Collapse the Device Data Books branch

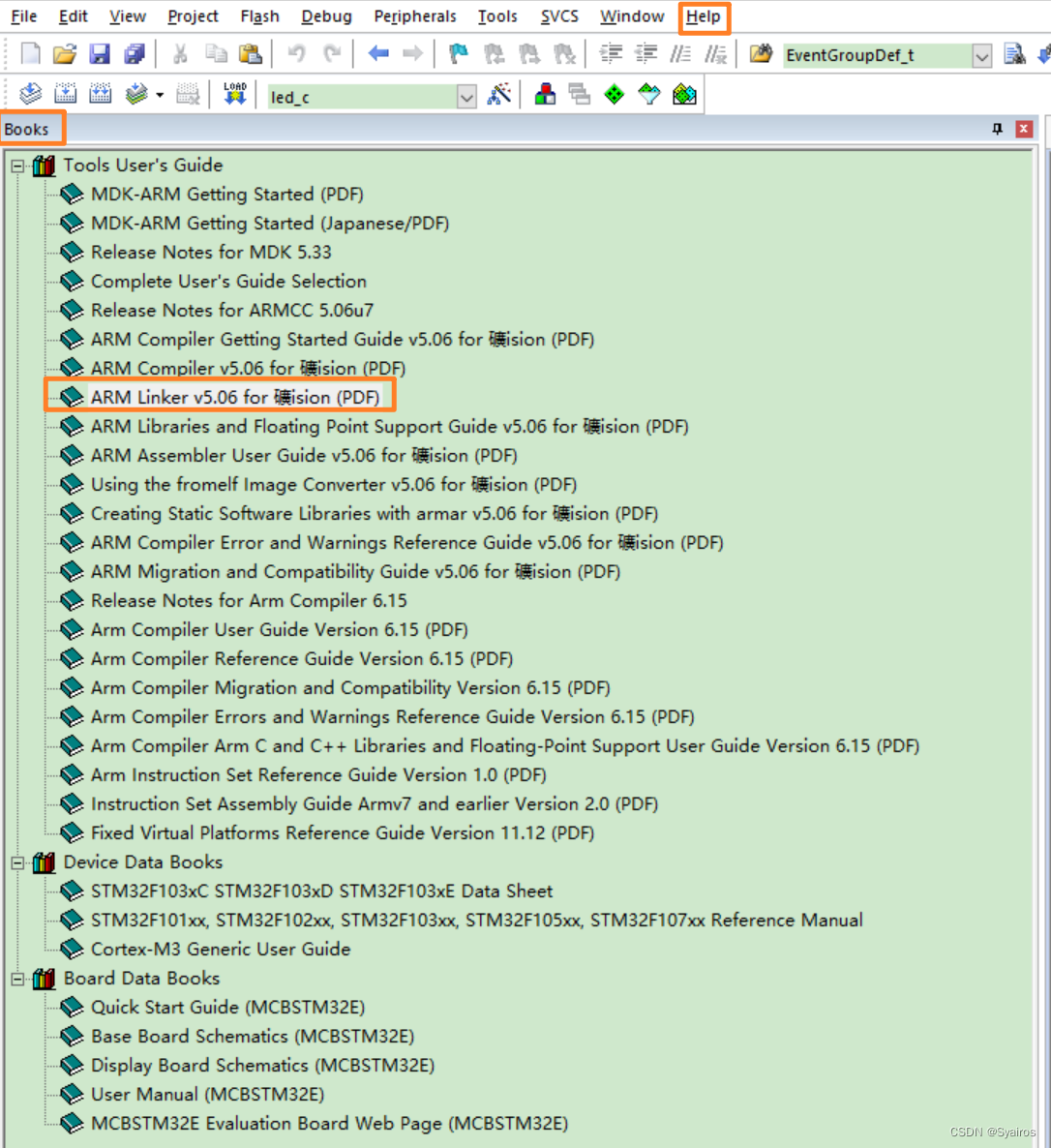[16, 861]
